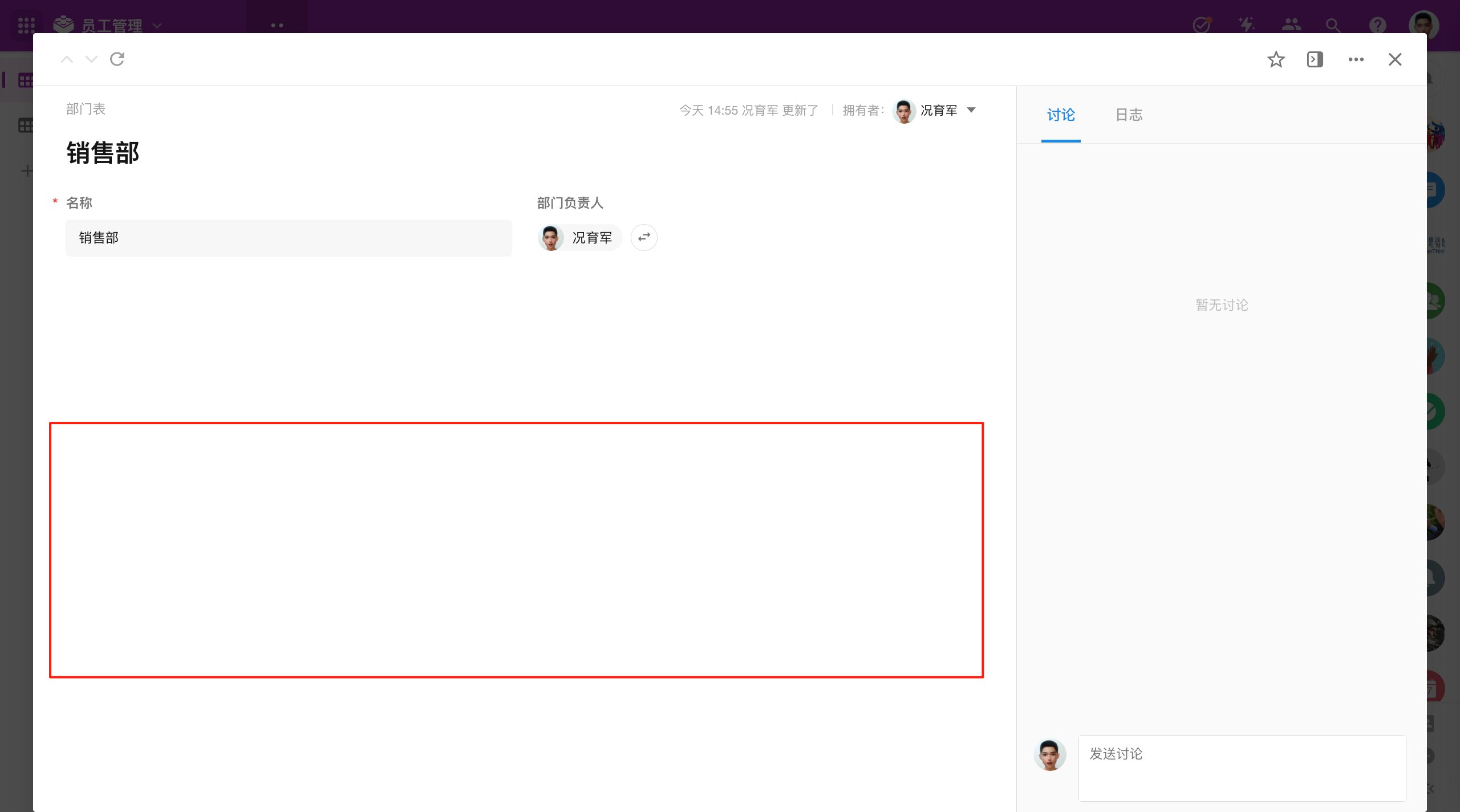
Task: Click the 发送讨论 comment box
Action: click(1242, 768)
